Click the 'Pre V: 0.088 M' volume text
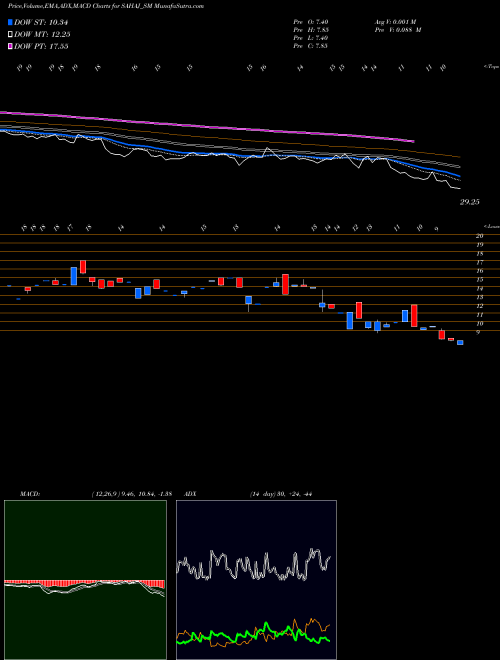 point(398,30)
